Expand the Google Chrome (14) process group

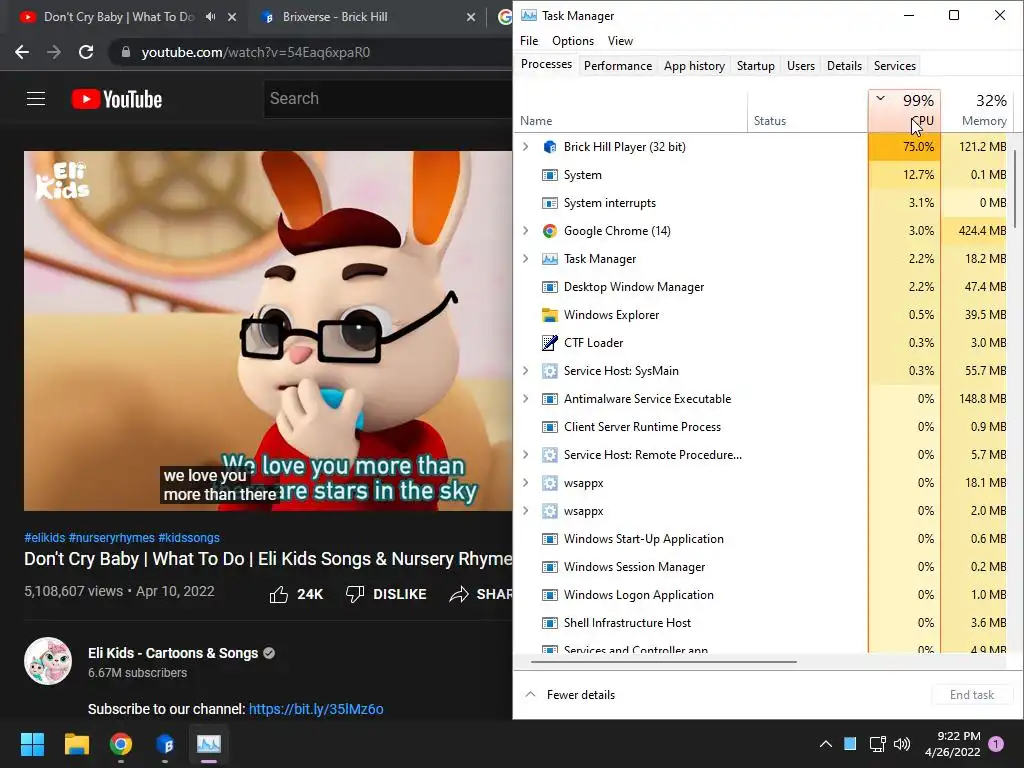pyautogui.click(x=526, y=231)
